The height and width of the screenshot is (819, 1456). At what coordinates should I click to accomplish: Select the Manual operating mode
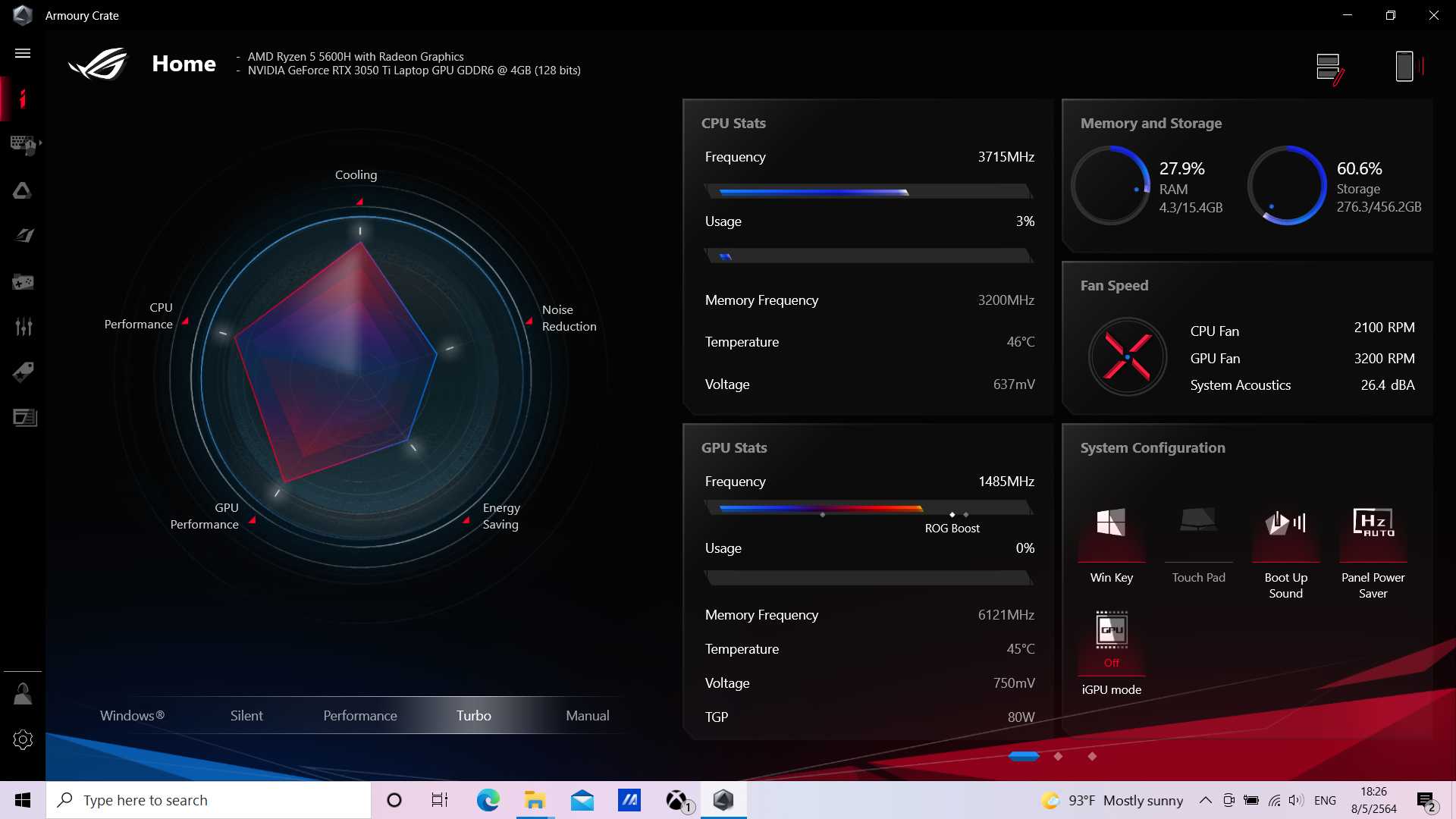(587, 715)
